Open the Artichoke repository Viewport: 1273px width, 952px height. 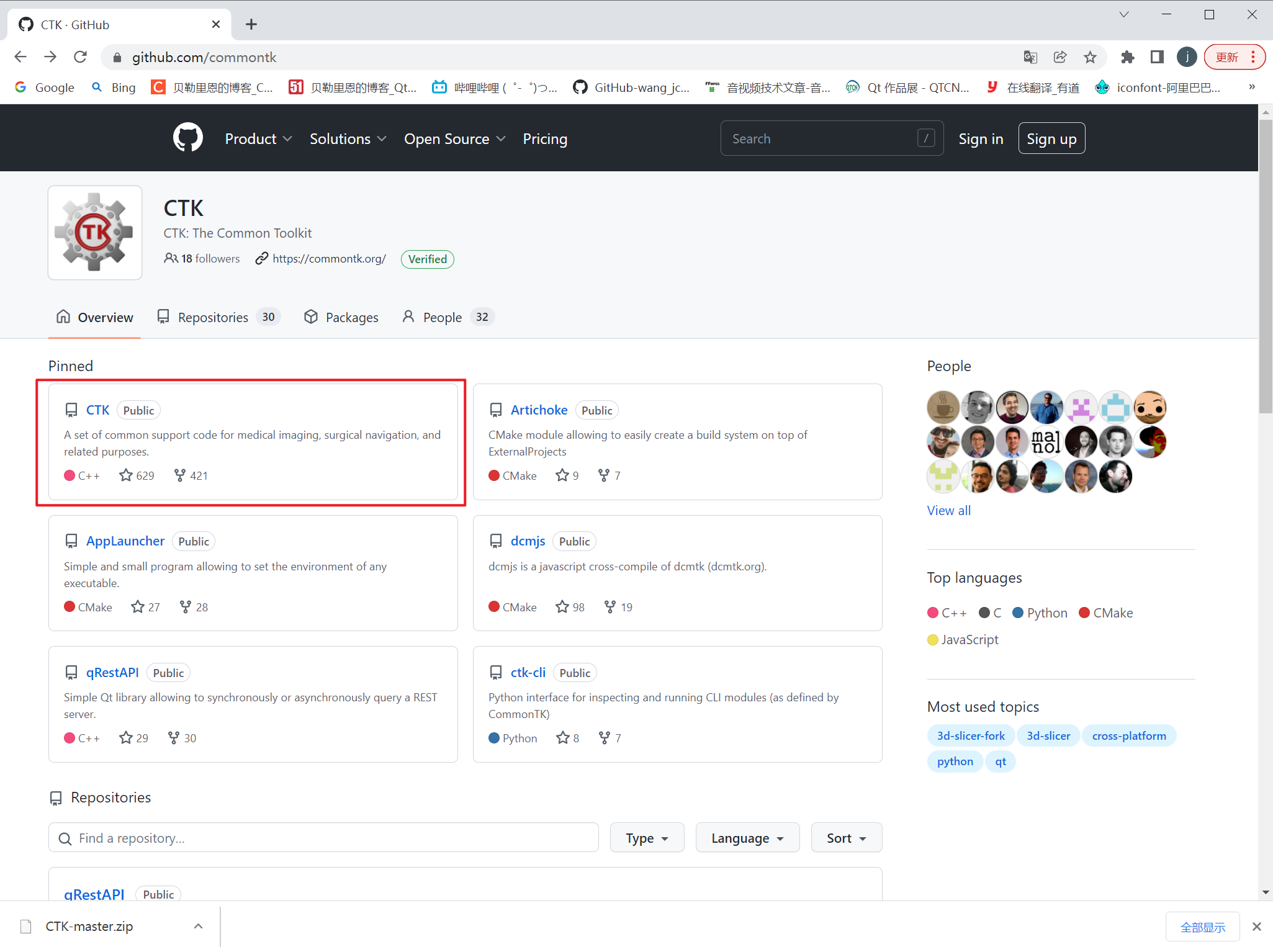(539, 410)
